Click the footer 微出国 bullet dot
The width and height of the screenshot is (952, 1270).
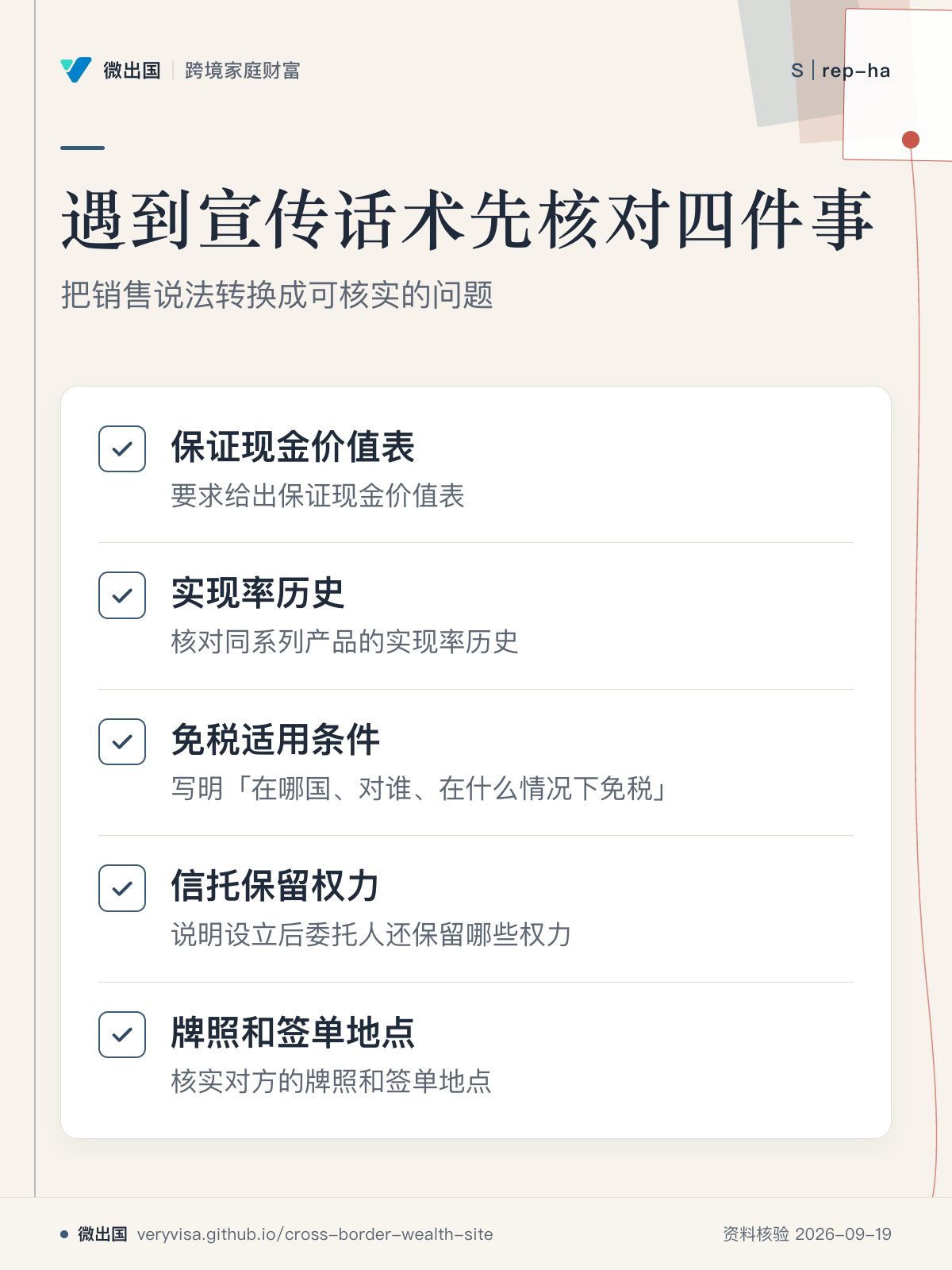(64, 1234)
